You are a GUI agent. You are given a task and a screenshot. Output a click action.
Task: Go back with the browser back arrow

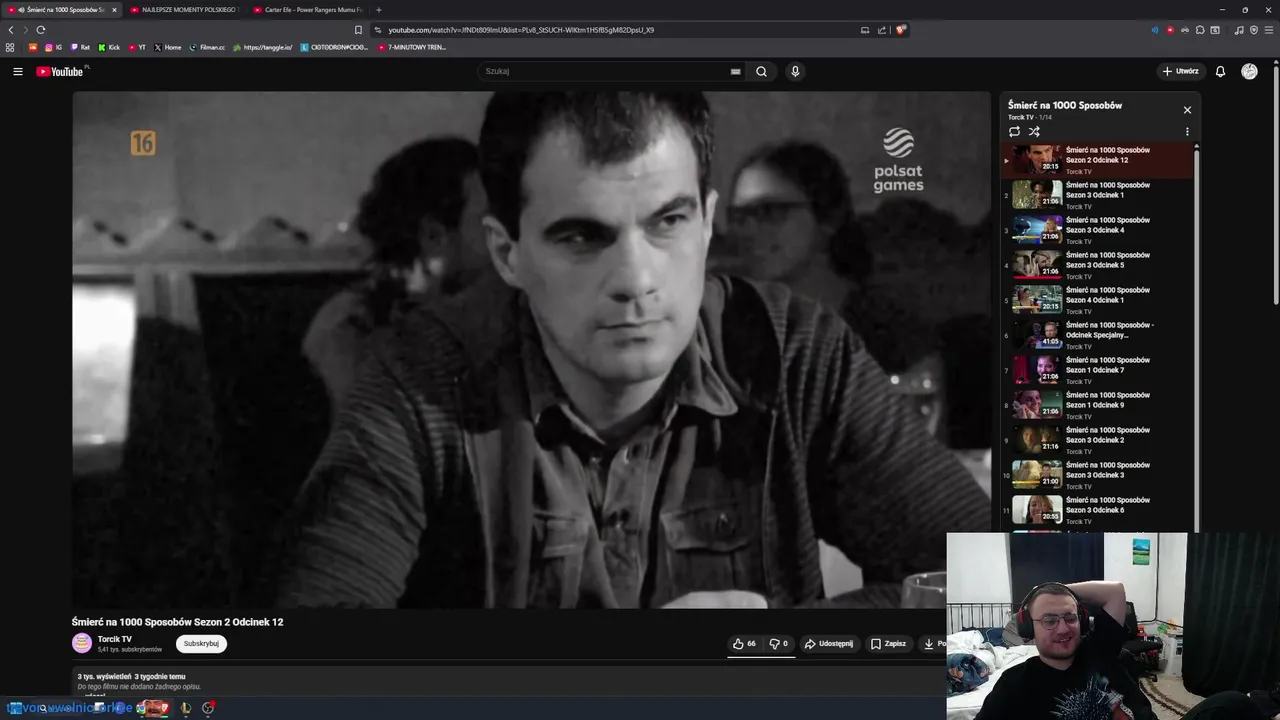point(11,30)
